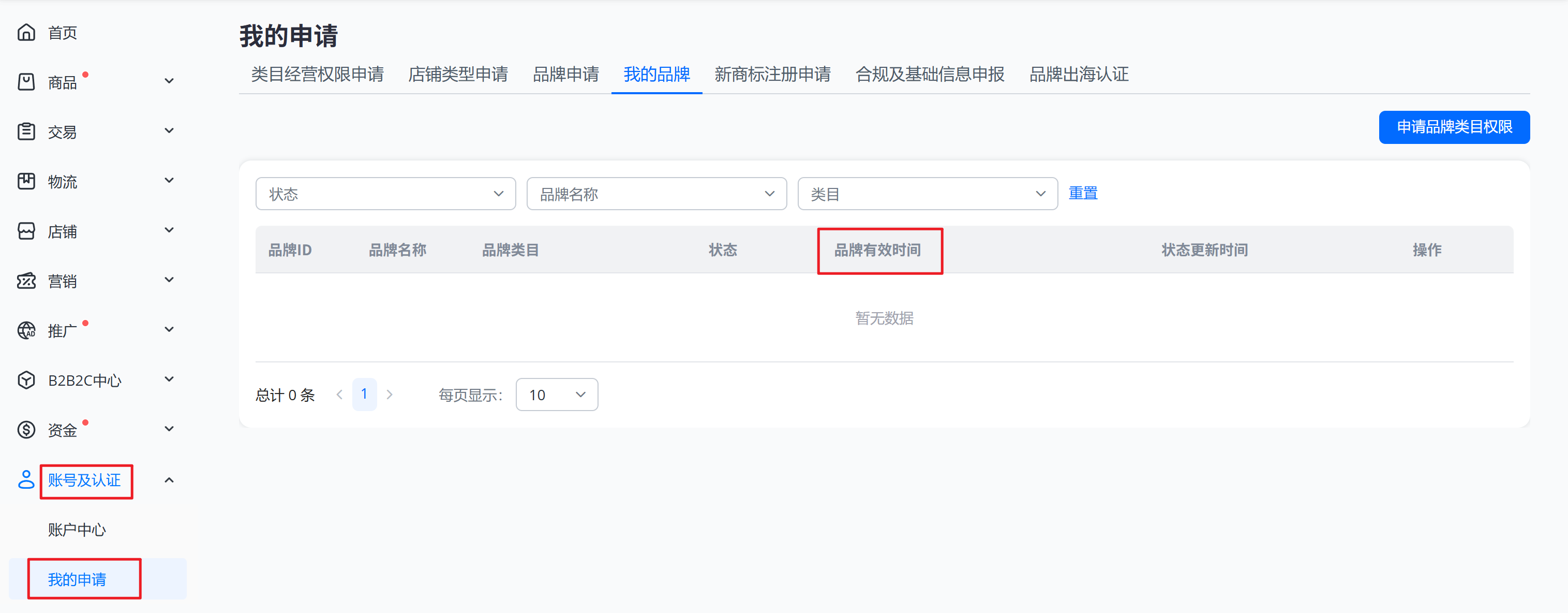Open the 状态 filter dropdown
Screen dimensions: 1568x613
385,194
